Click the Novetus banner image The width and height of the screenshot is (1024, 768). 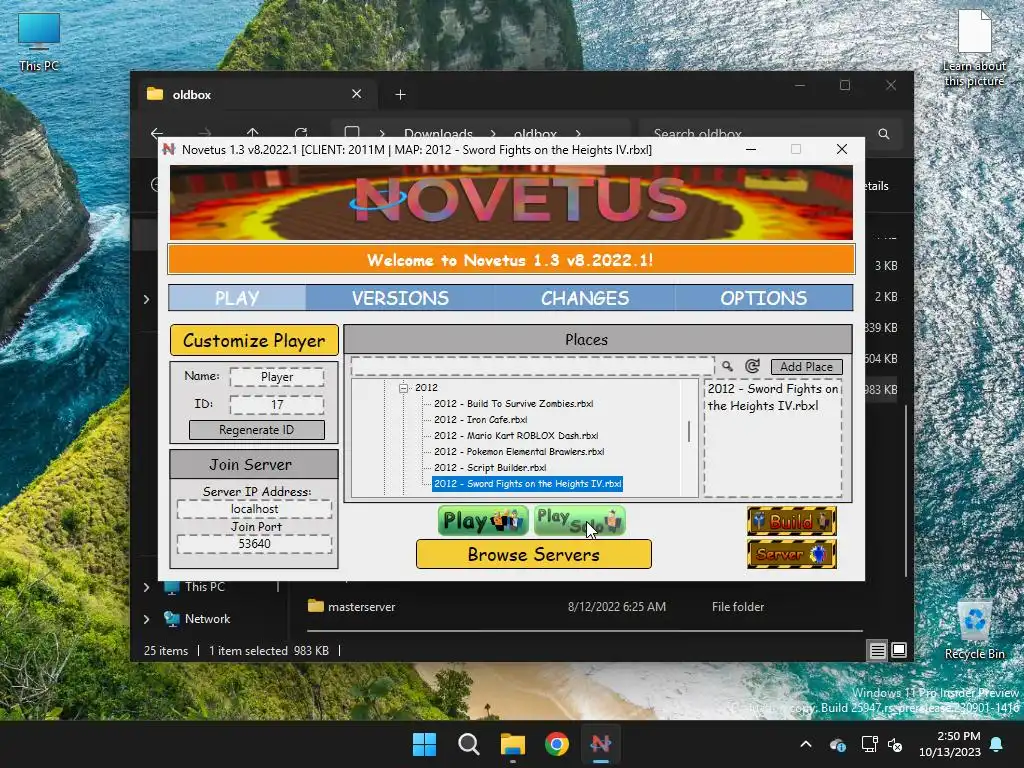[x=511, y=202]
